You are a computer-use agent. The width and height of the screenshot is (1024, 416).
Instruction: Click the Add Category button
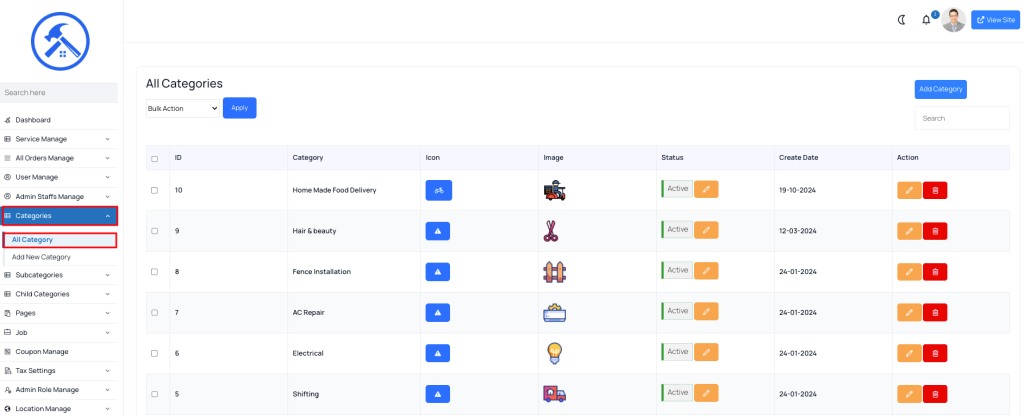940,89
